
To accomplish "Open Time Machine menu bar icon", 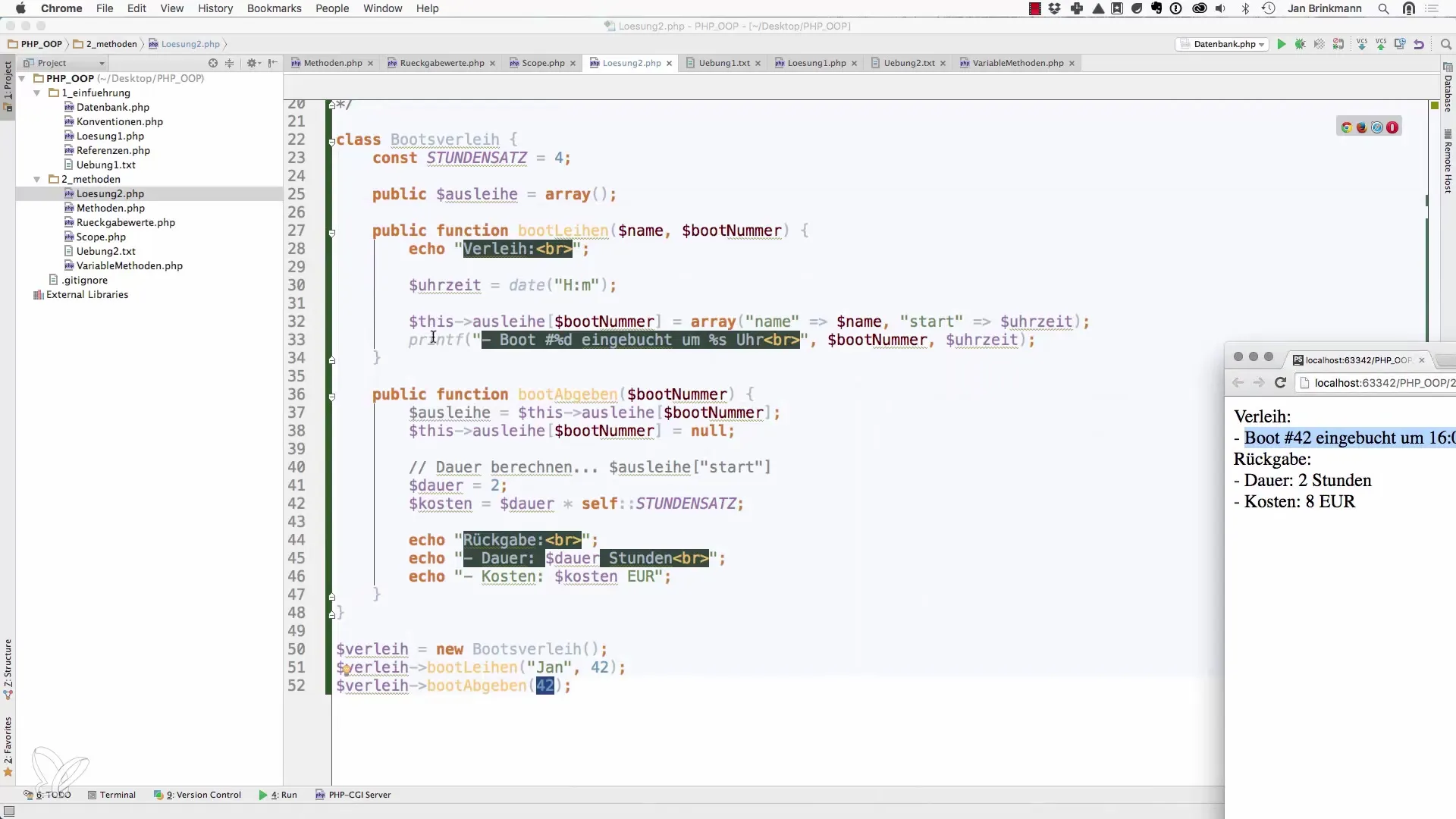I will [1268, 8].
